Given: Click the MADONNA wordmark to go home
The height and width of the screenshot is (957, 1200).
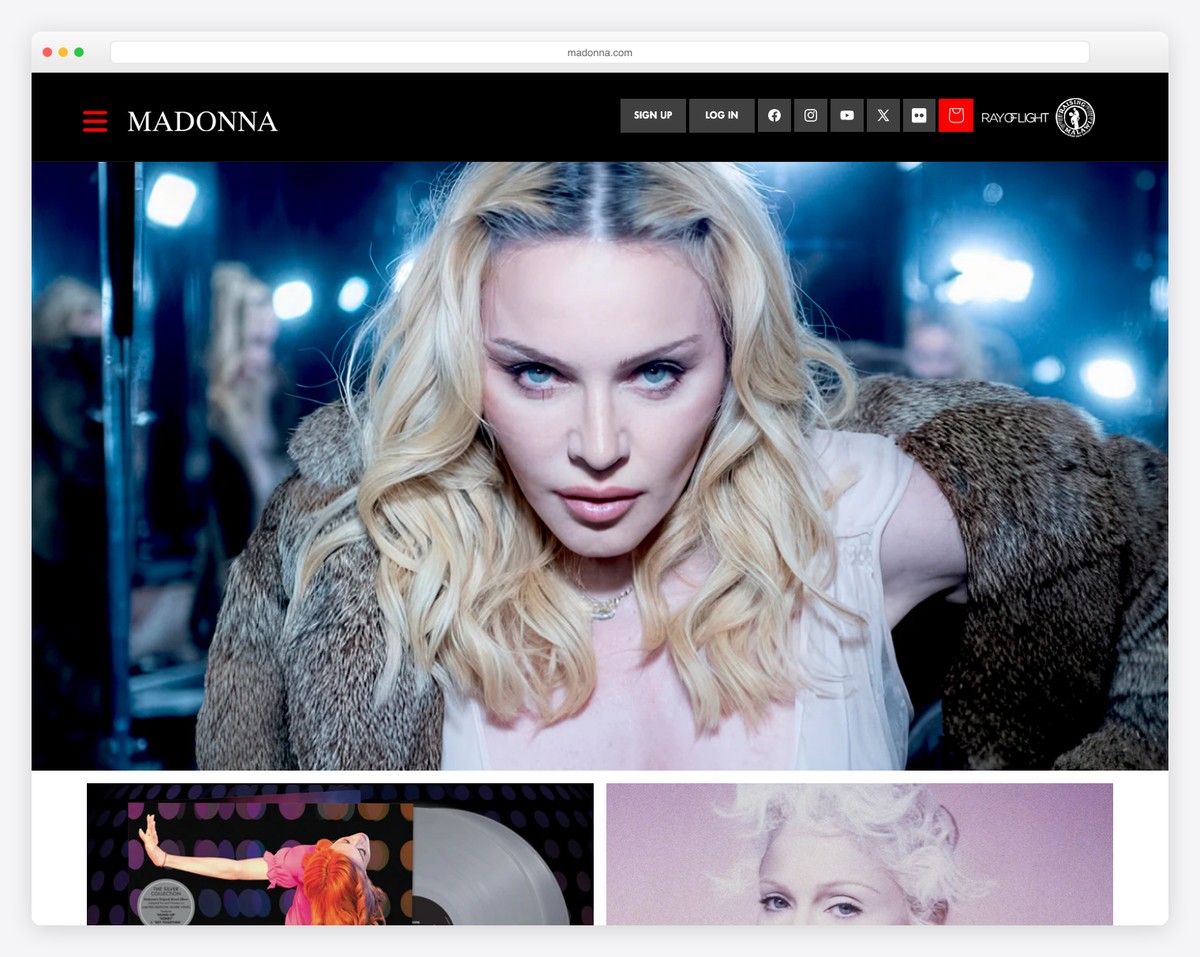Looking at the screenshot, I should [201, 122].
